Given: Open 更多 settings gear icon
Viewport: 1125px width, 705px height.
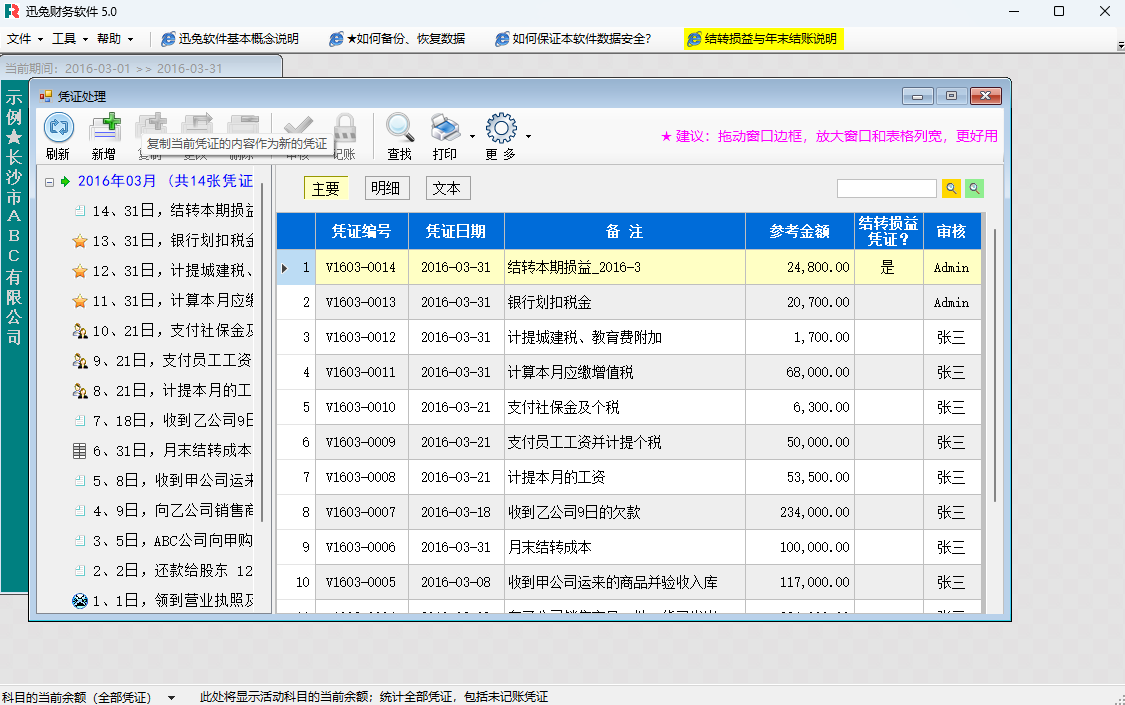Looking at the screenshot, I should 500,128.
